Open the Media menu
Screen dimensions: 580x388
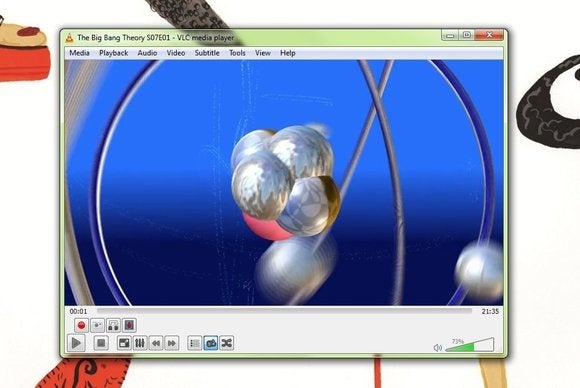pyautogui.click(x=80, y=53)
